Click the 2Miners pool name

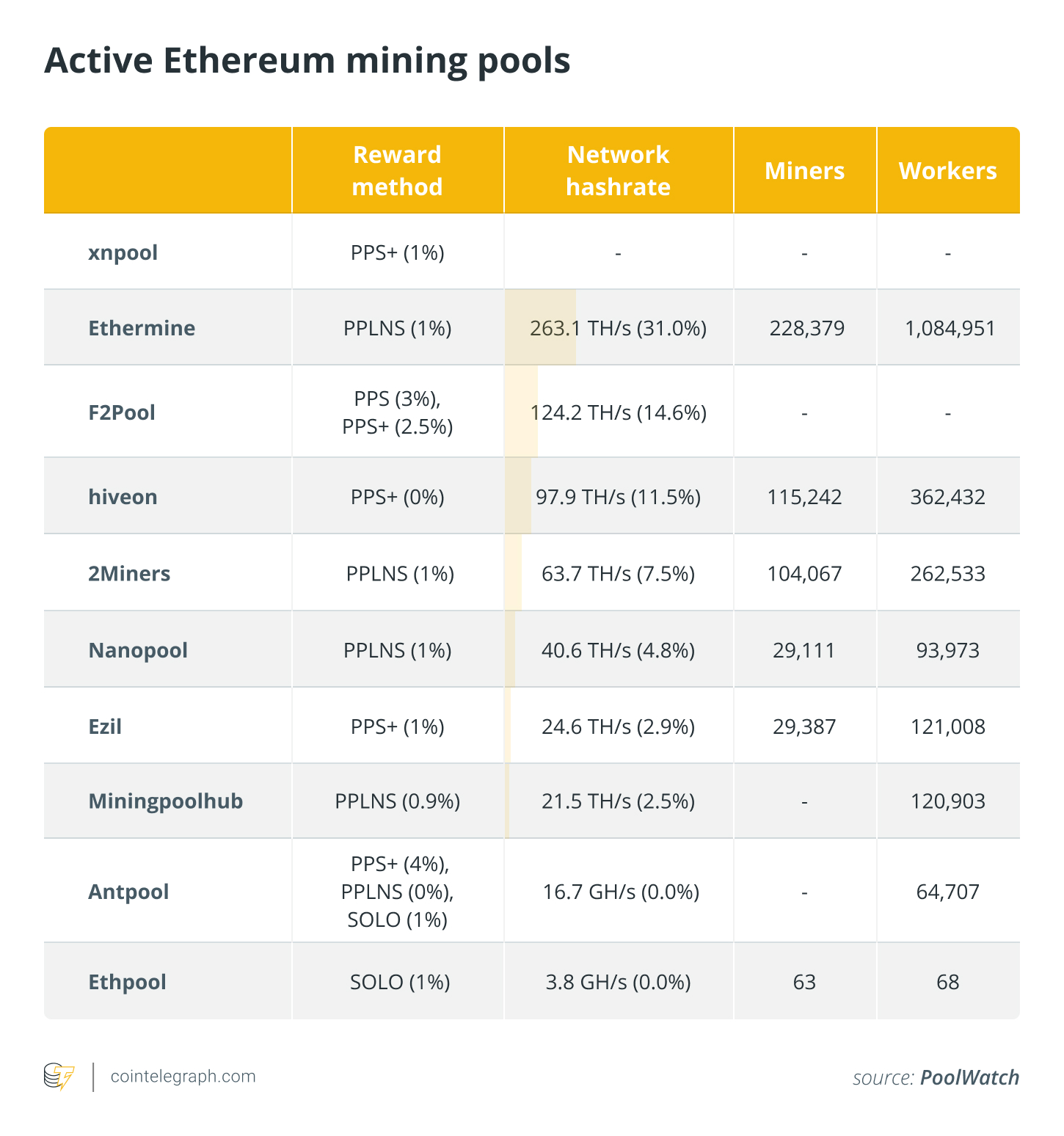129,573
